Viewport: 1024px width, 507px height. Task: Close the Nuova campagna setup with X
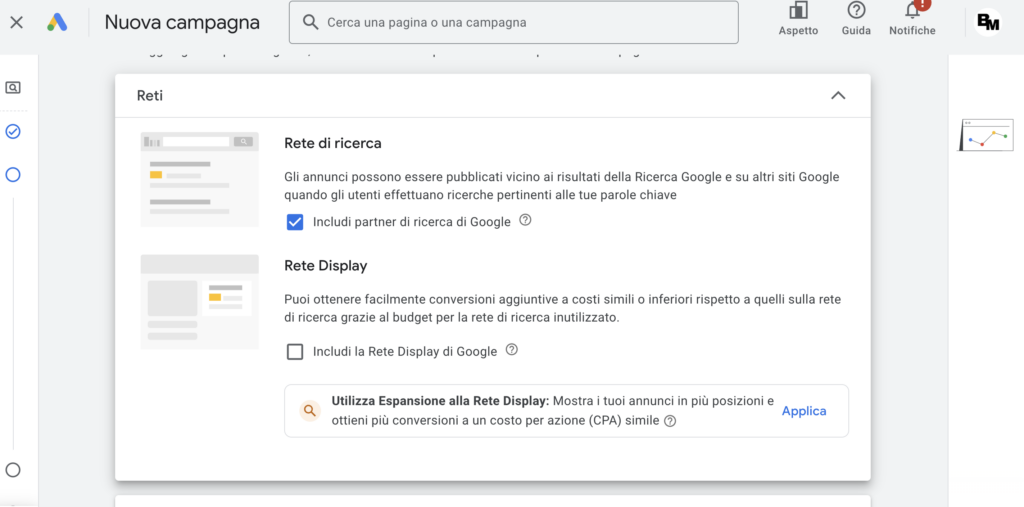coord(16,22)
